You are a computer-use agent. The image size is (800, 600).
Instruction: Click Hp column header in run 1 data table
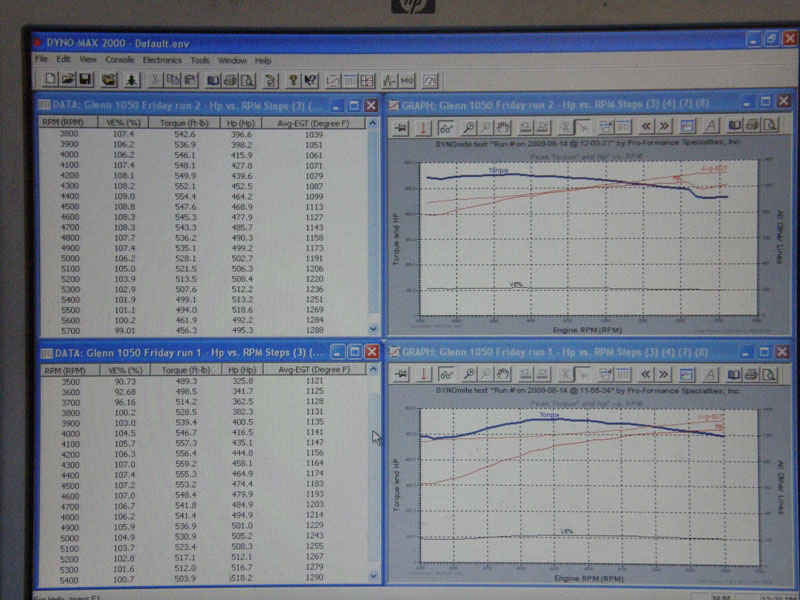pyautogui.click(x=242, y=370)
